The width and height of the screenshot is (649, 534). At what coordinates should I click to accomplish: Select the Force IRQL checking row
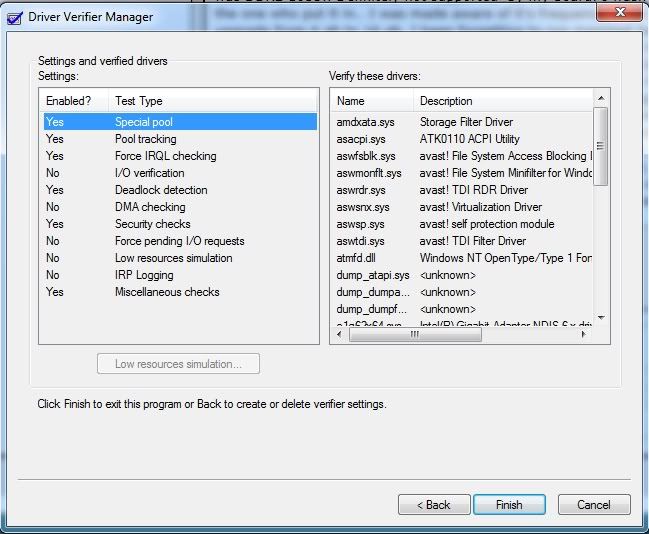pos(180,156)
